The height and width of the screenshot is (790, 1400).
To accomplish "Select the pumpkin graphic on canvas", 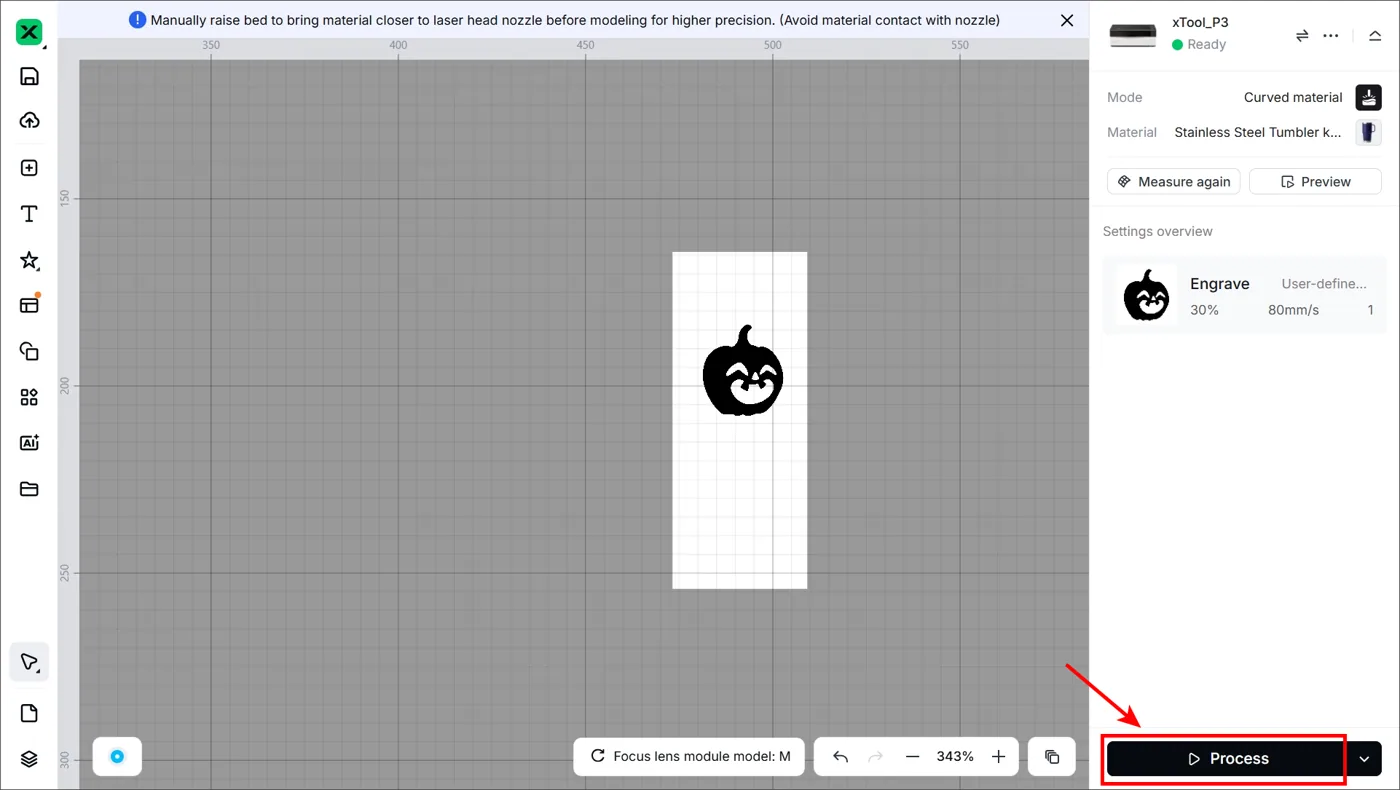I will tap(743, 371).
